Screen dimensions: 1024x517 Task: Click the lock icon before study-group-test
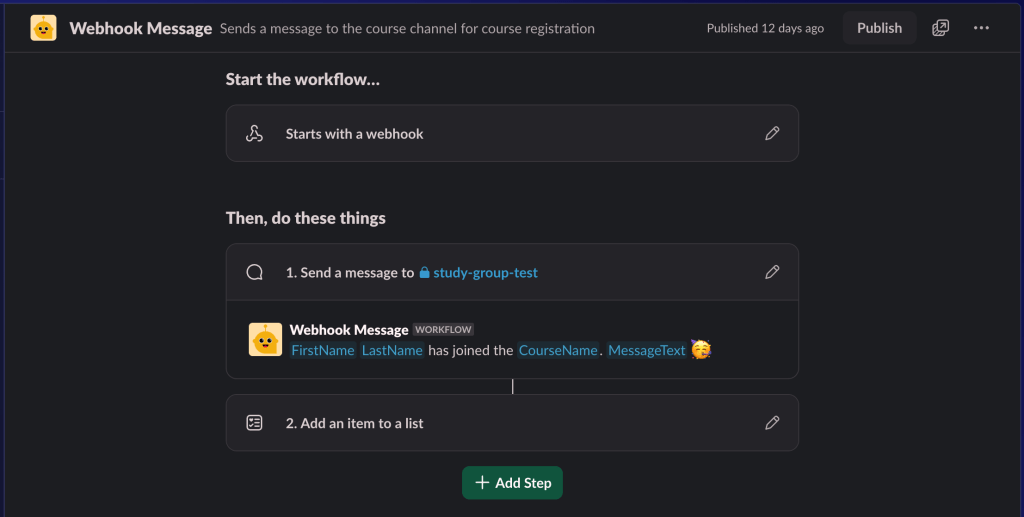[424, 272]
